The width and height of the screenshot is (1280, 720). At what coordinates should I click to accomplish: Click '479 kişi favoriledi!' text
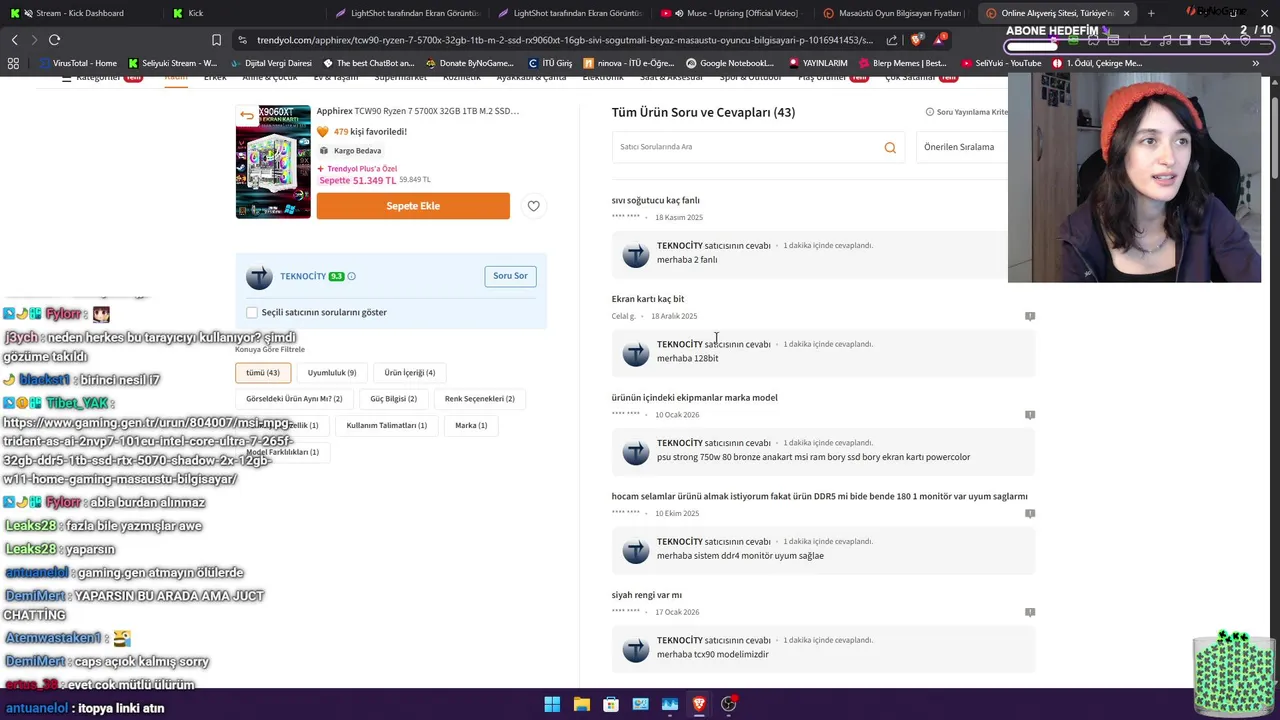pyautogui.click(x=370, y=132)
